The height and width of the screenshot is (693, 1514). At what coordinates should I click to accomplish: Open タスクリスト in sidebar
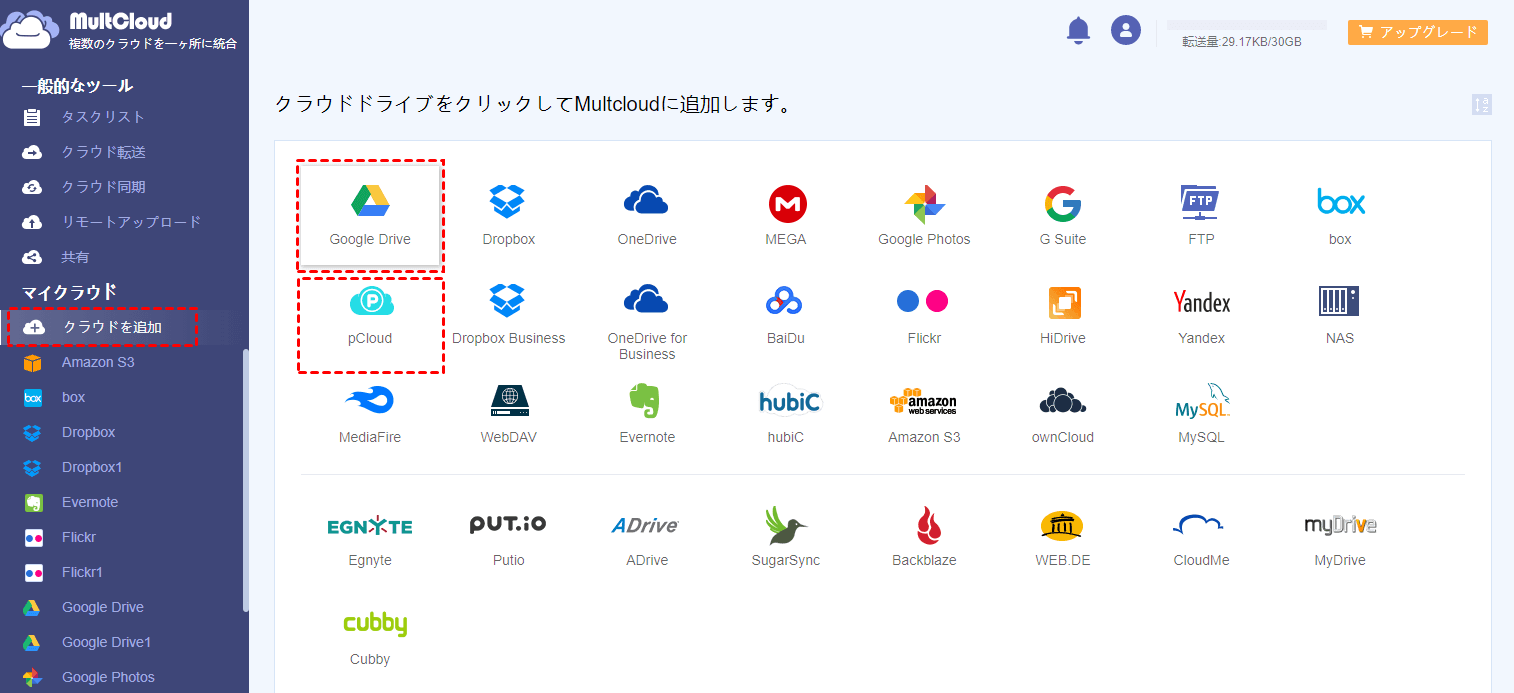[103, 117]
